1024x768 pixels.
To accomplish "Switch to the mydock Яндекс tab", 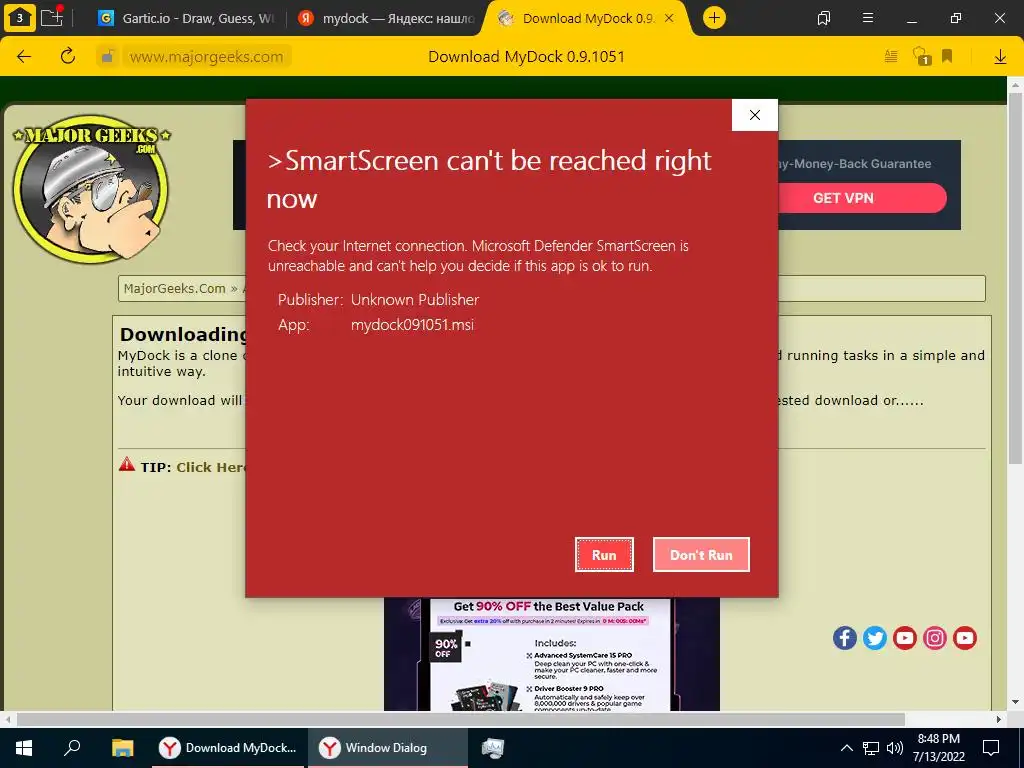I will pyautogui.click(x=385, y=18).
